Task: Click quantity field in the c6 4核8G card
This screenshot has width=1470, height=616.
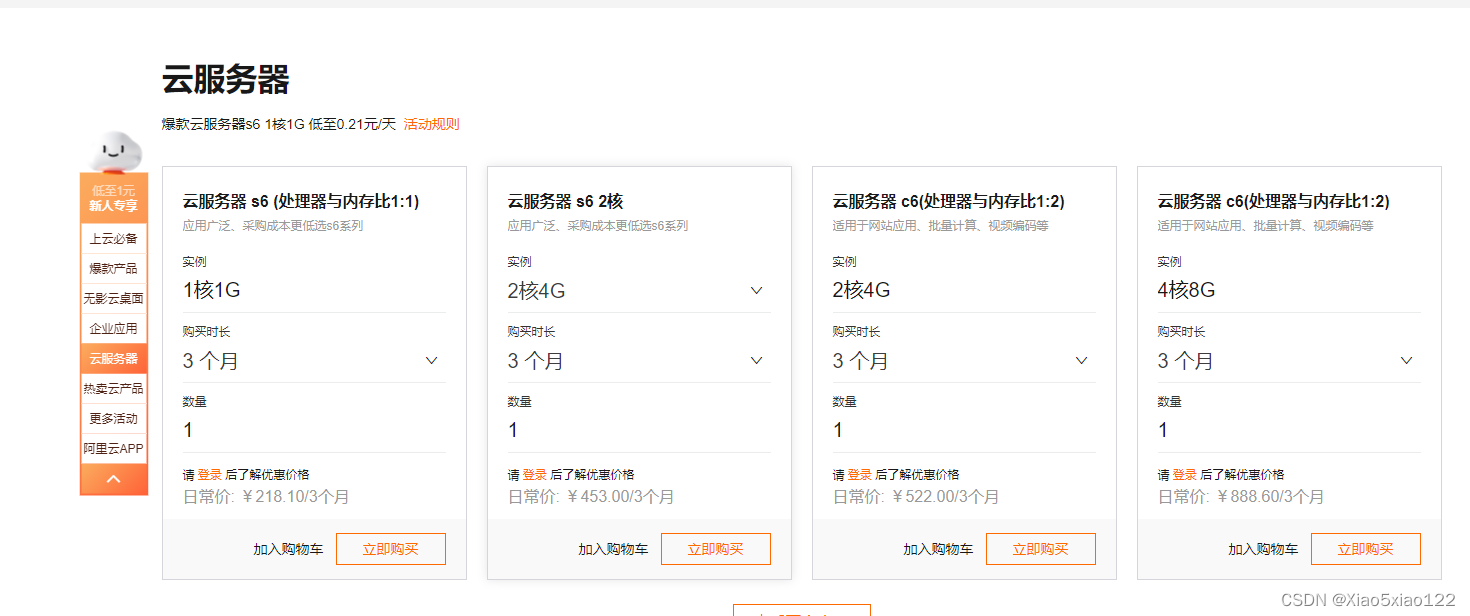Action: pos(1289,431)
